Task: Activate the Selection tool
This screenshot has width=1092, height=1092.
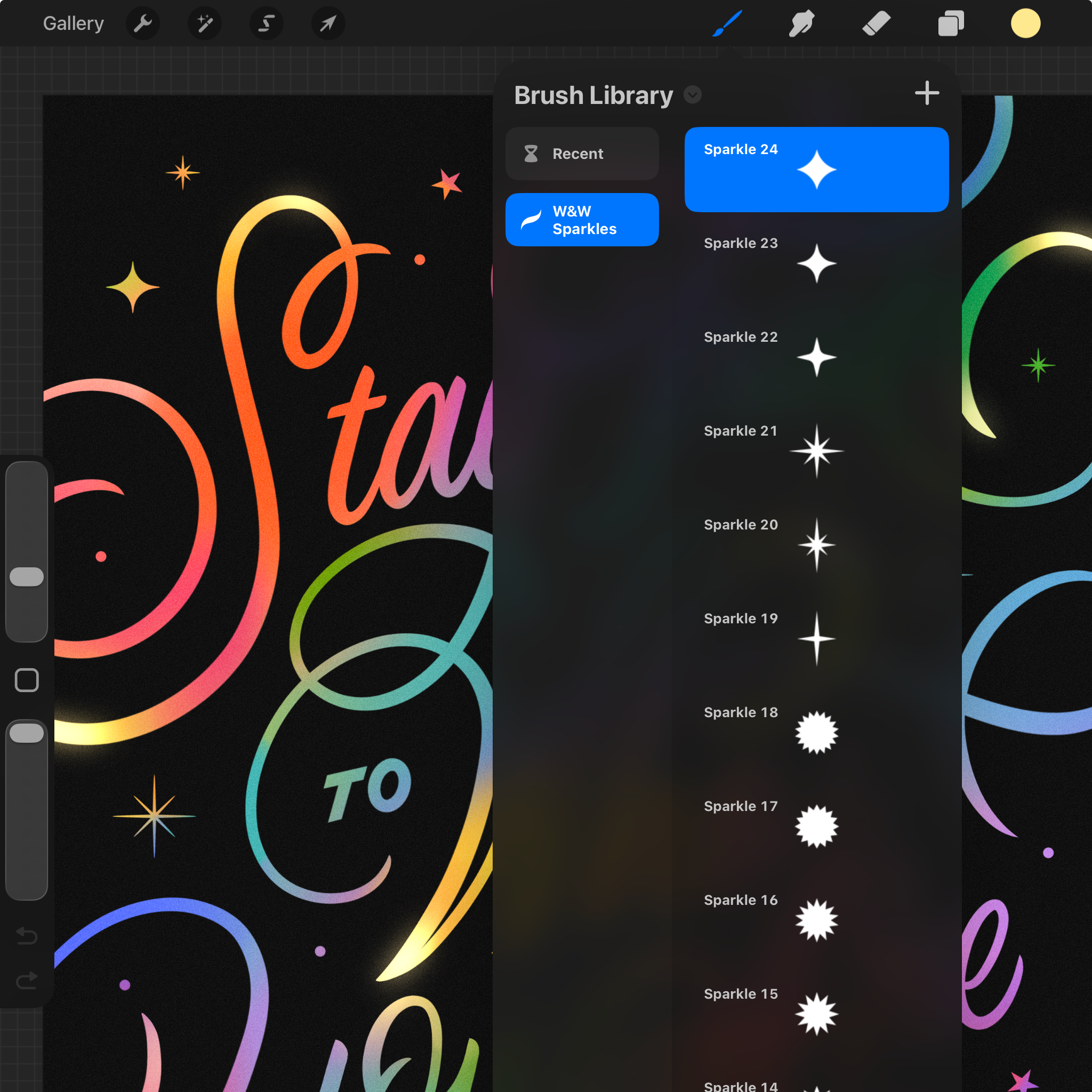Action: tap(266, 23)
